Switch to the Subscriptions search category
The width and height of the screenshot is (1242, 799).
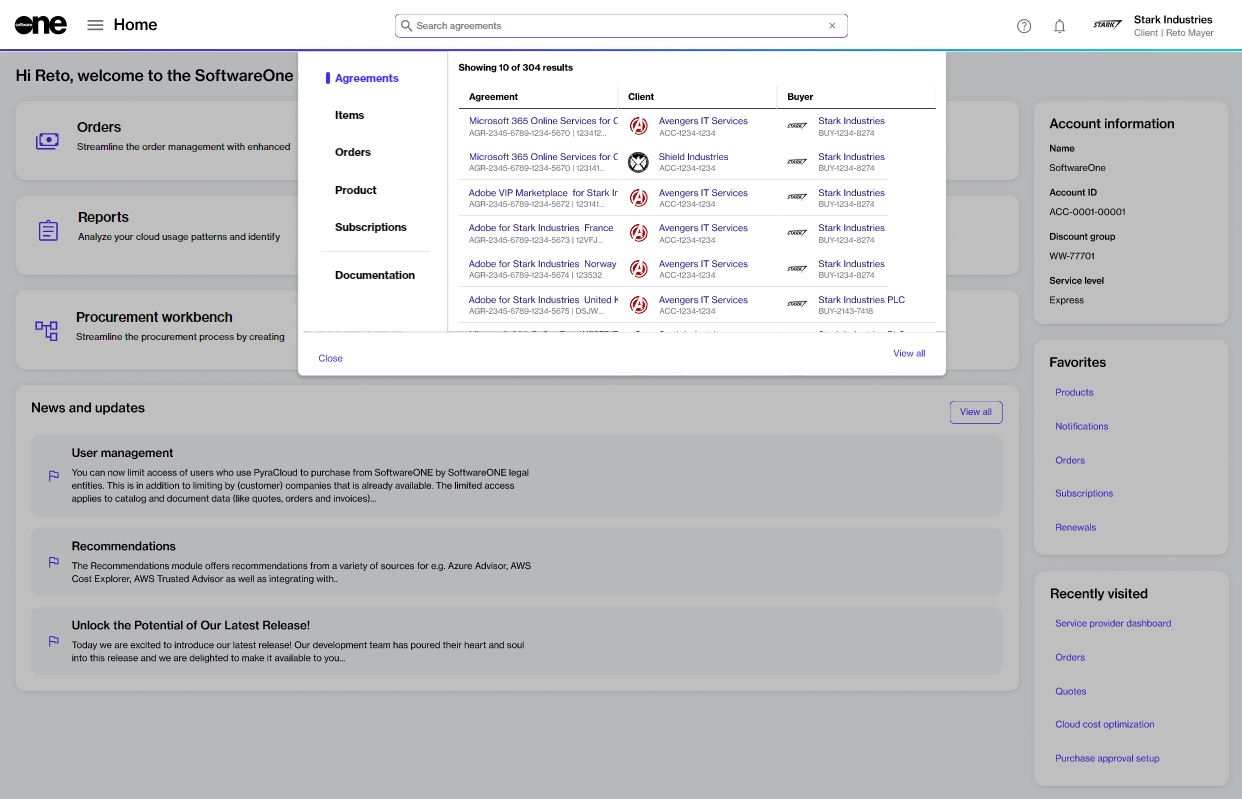[x=370, y=227]
